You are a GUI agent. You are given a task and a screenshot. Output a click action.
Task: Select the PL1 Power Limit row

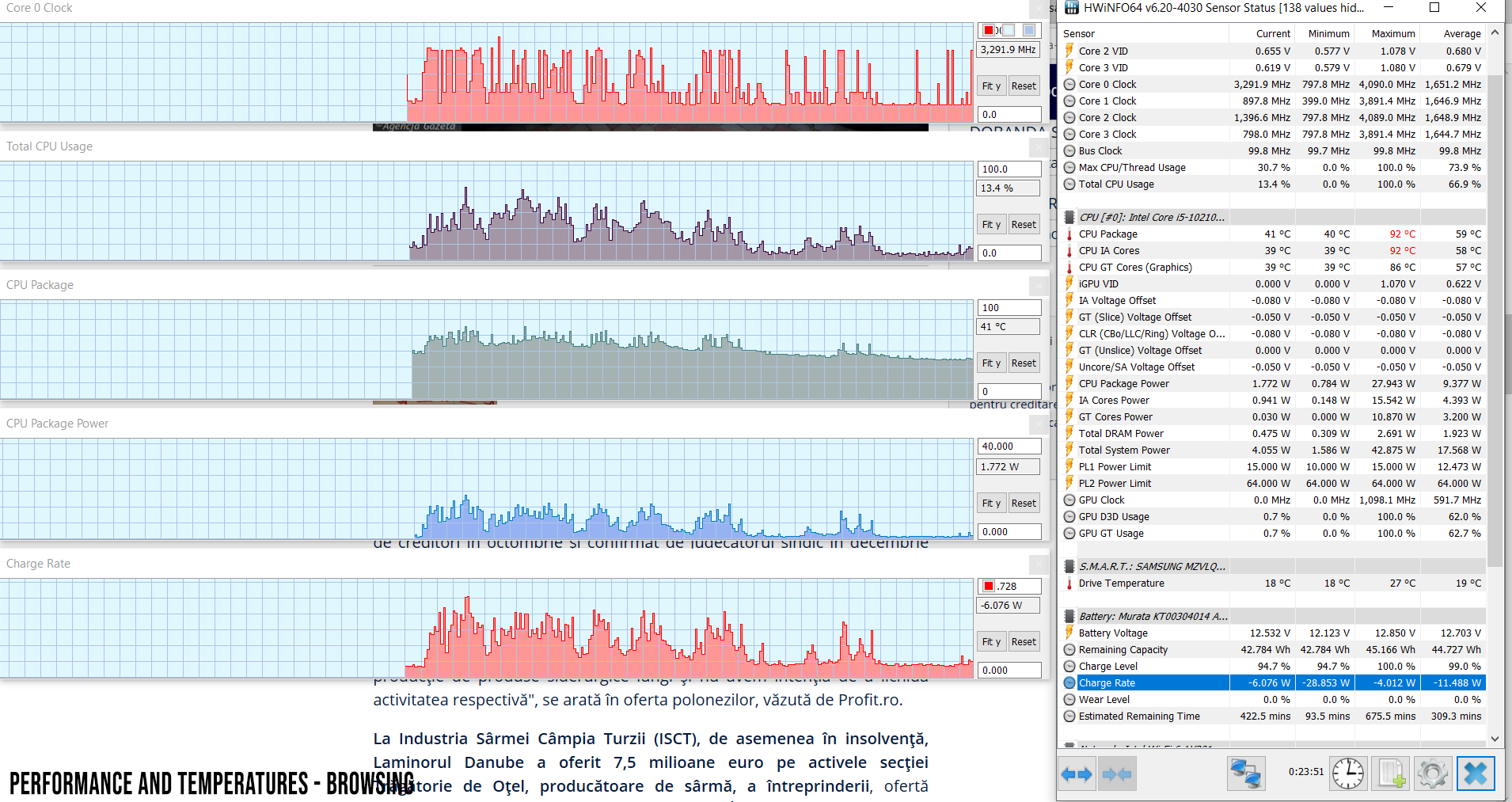(x=1272, y=467)
